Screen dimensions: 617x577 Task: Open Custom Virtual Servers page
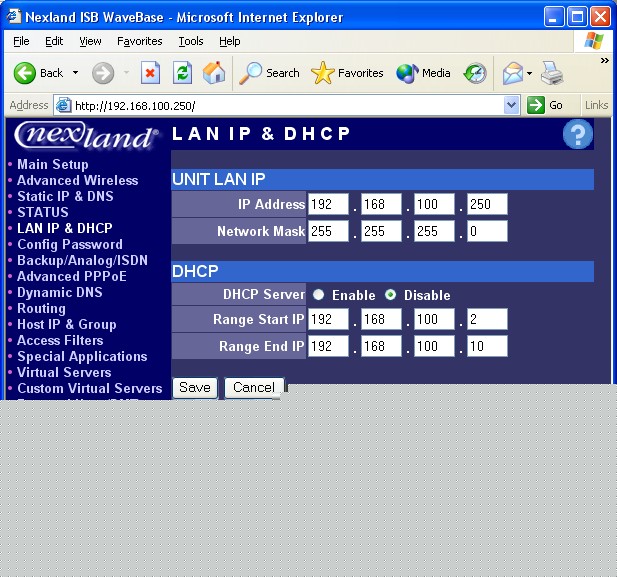pyautogui.click(x=89, y=388)
